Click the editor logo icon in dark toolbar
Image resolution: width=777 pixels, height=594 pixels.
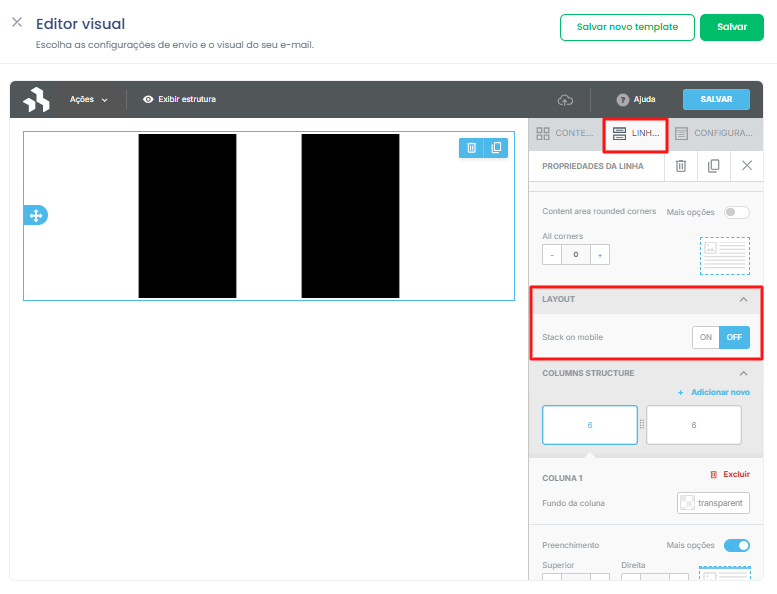(x=36, y=99)
